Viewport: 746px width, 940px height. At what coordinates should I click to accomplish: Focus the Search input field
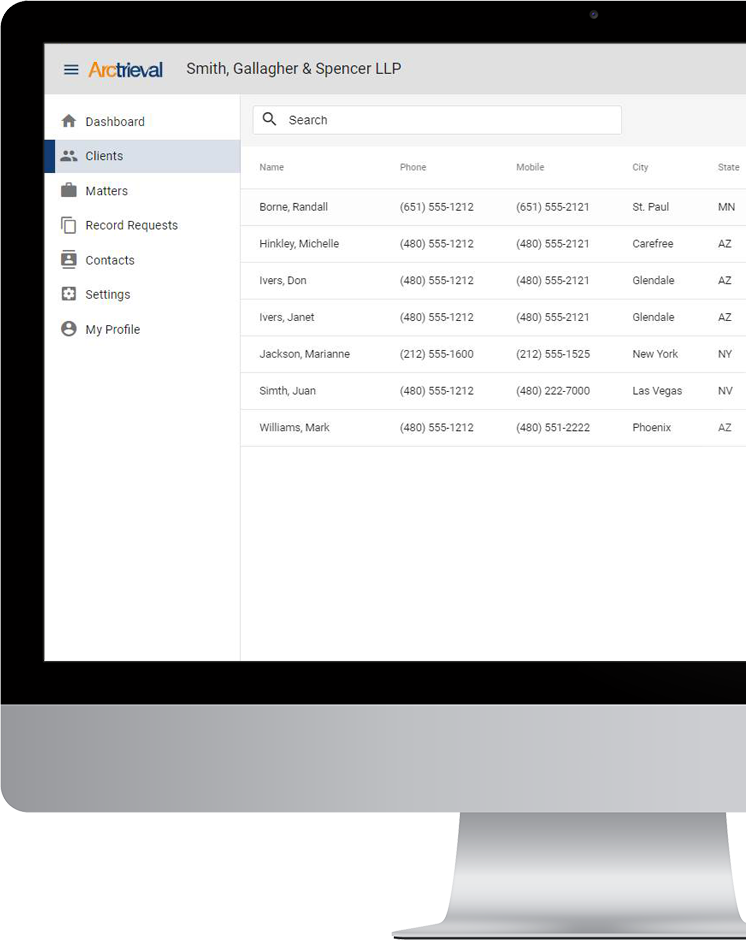coord(437,120)
